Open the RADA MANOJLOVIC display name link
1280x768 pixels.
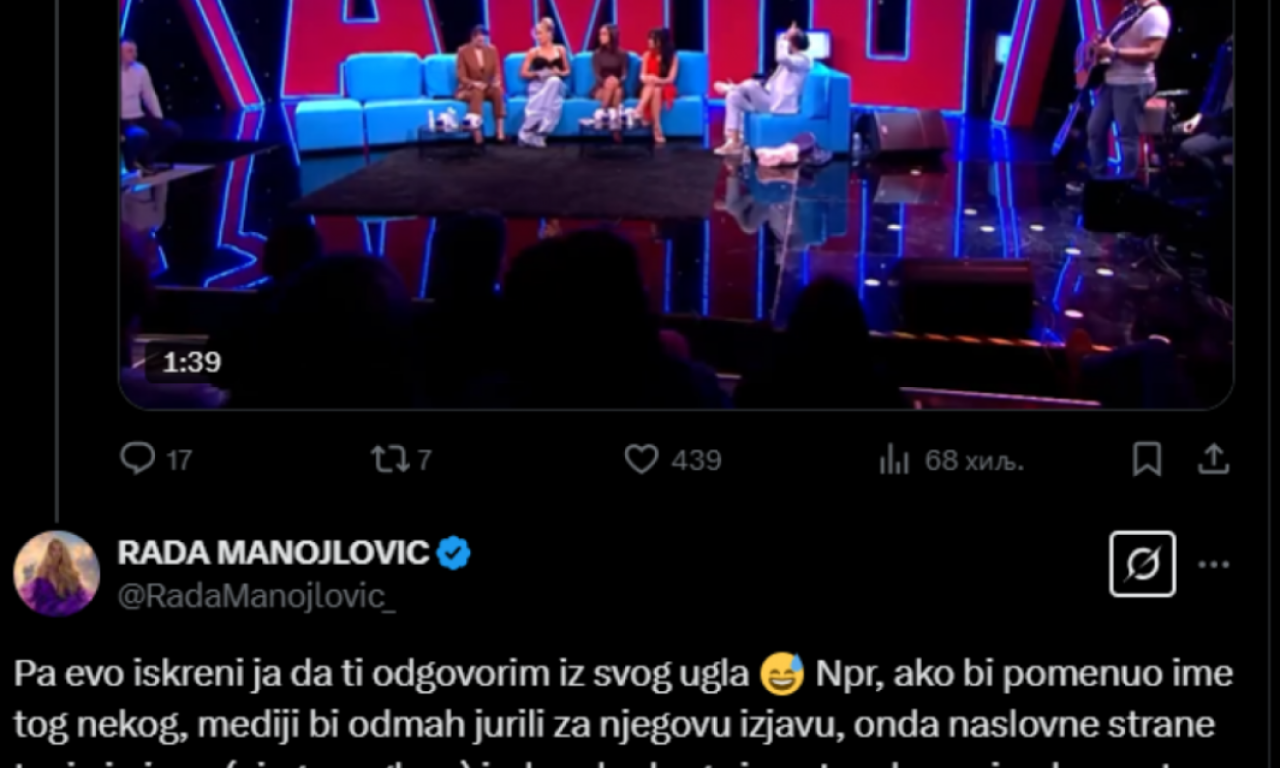273,552
